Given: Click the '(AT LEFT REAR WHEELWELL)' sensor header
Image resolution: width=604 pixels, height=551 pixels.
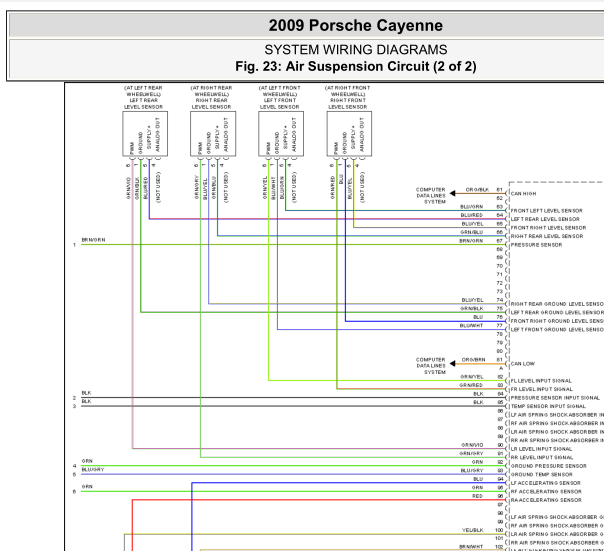Looking at the screenshot, I should (x=143, y=91).
